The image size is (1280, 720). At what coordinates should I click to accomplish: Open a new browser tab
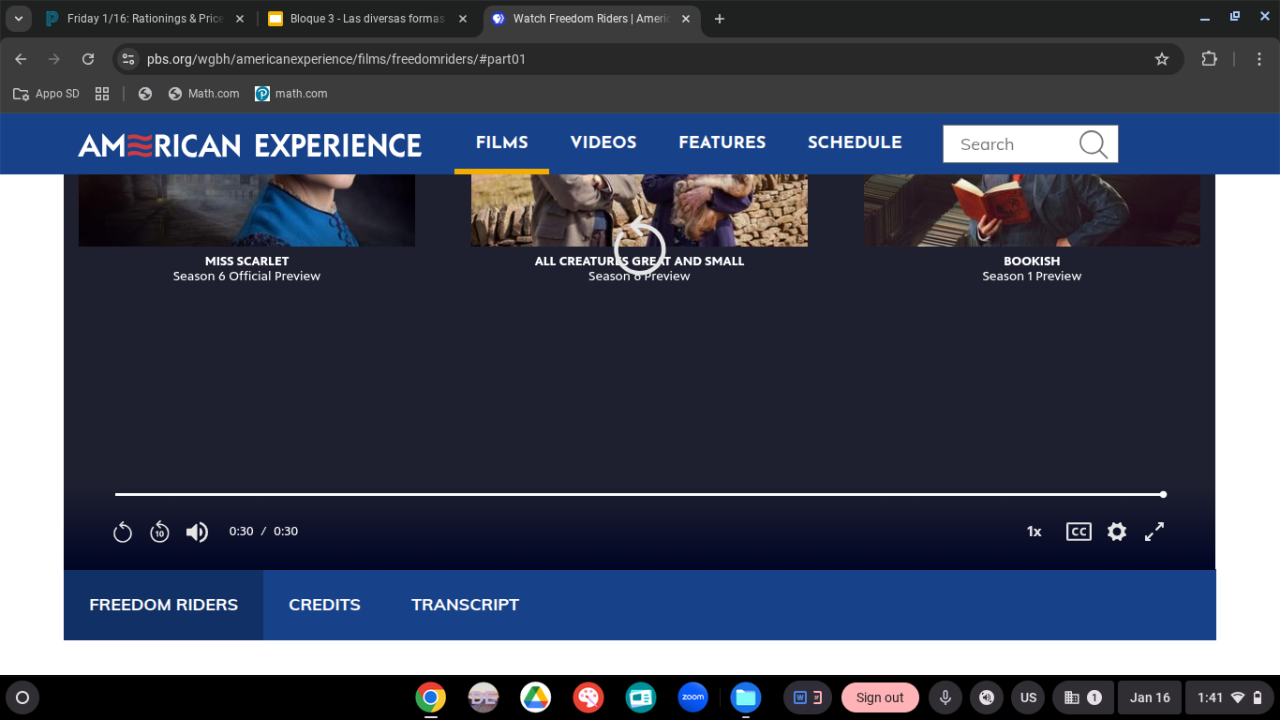pyautogui.click(x=719, y=19)
